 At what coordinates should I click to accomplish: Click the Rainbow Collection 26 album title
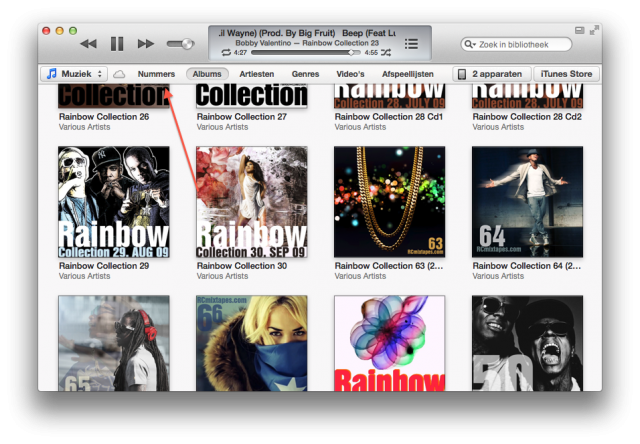[x=104, y=117]
